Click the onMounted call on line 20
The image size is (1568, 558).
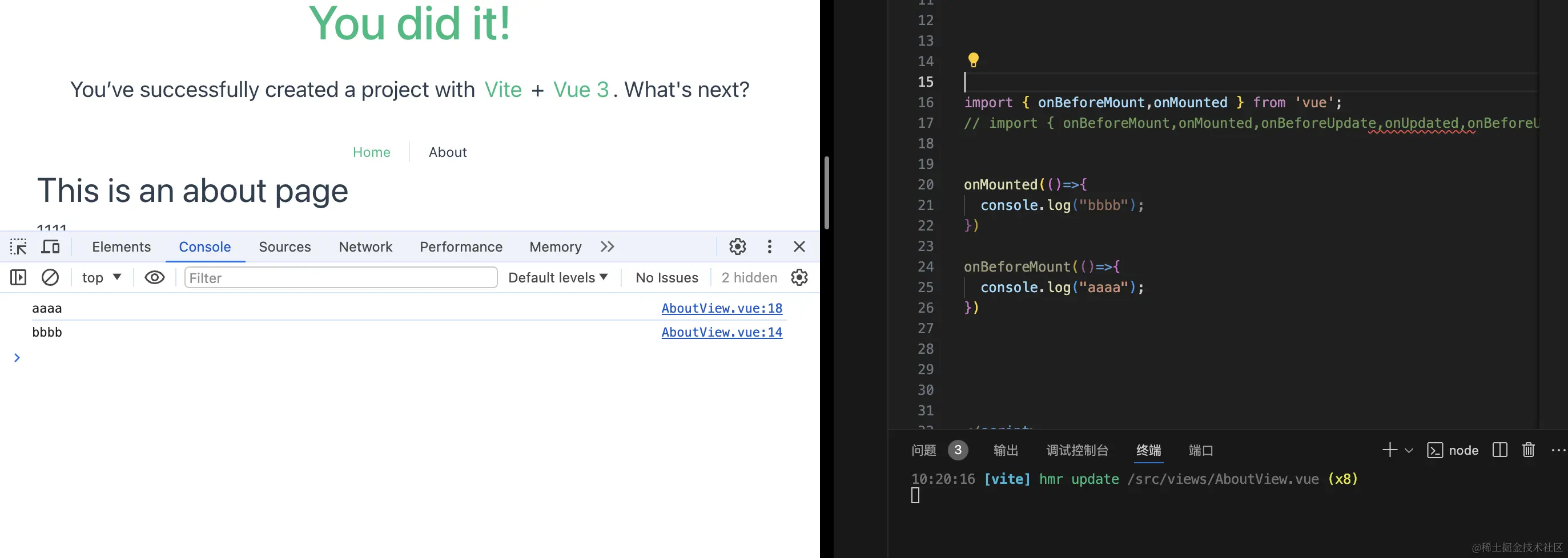[1025, 184]
